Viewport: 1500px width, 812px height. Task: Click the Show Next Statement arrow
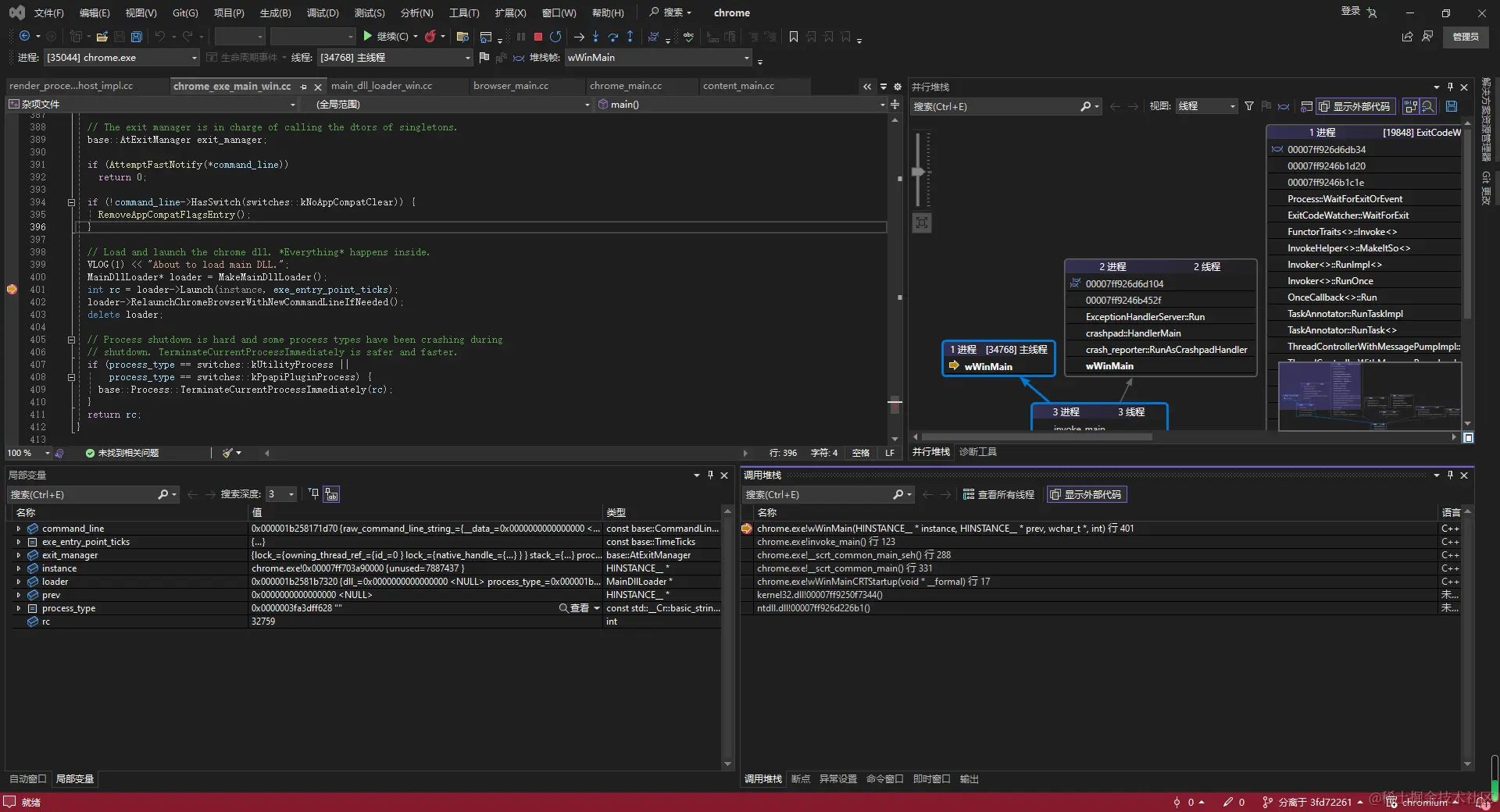click(579, 36)
